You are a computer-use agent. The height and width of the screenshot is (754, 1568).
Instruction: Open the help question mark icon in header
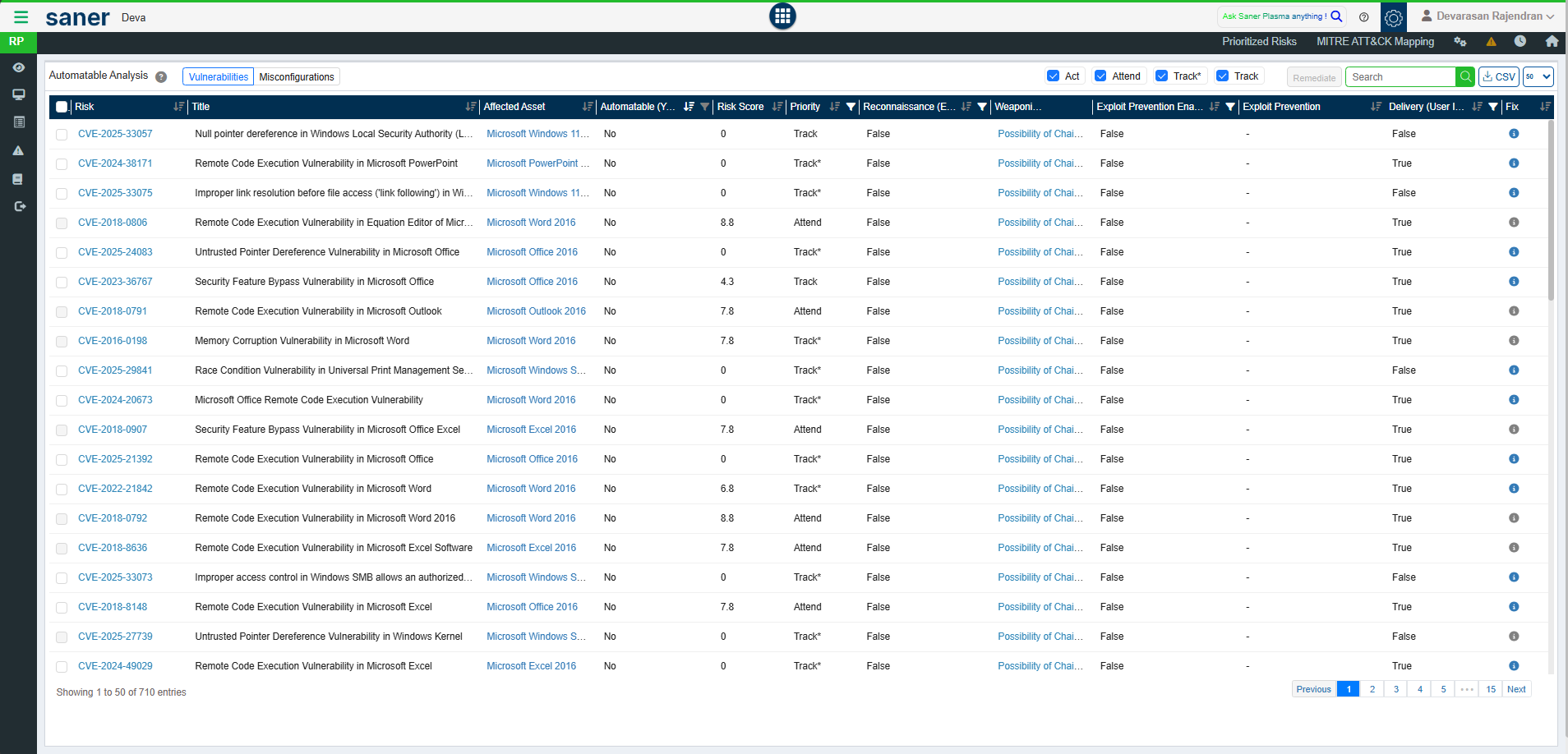[1364, 17]
